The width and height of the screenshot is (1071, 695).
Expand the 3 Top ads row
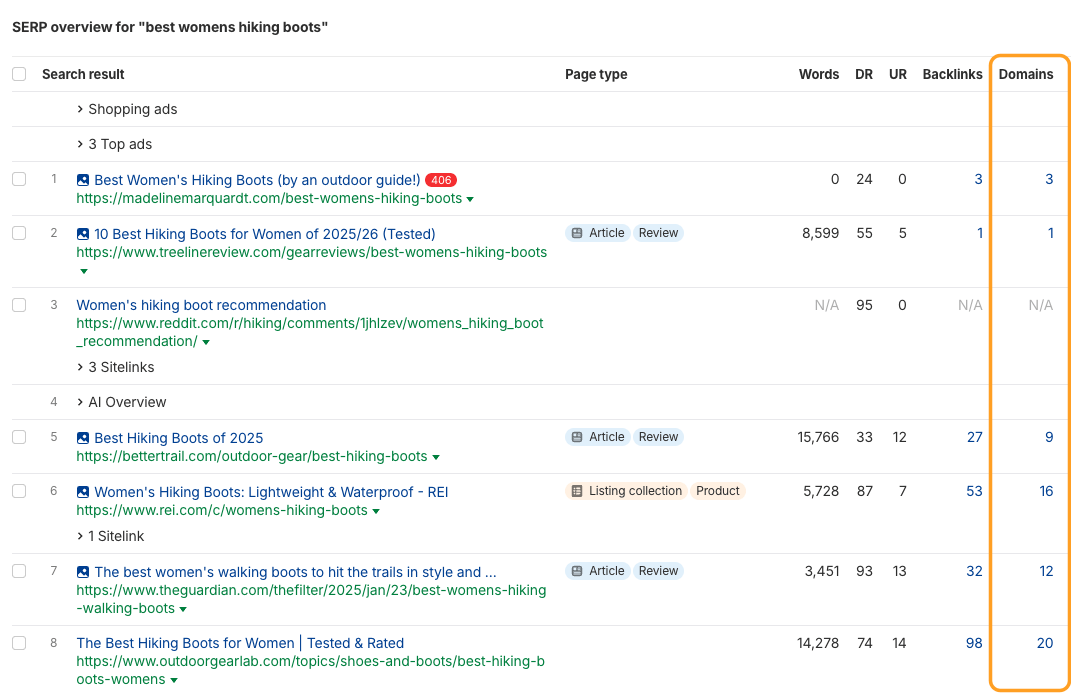click(122, 144)
